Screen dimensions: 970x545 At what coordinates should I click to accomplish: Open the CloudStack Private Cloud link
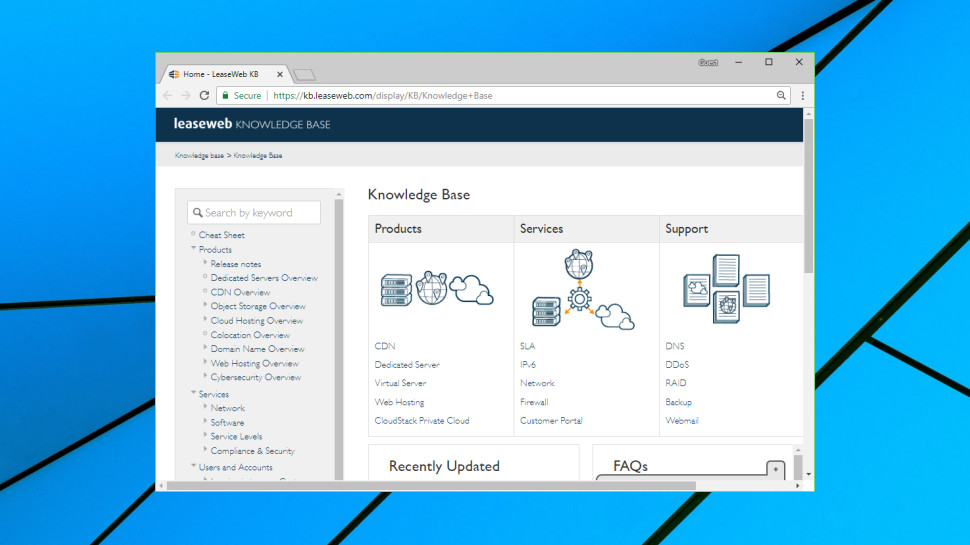(422, 421)
